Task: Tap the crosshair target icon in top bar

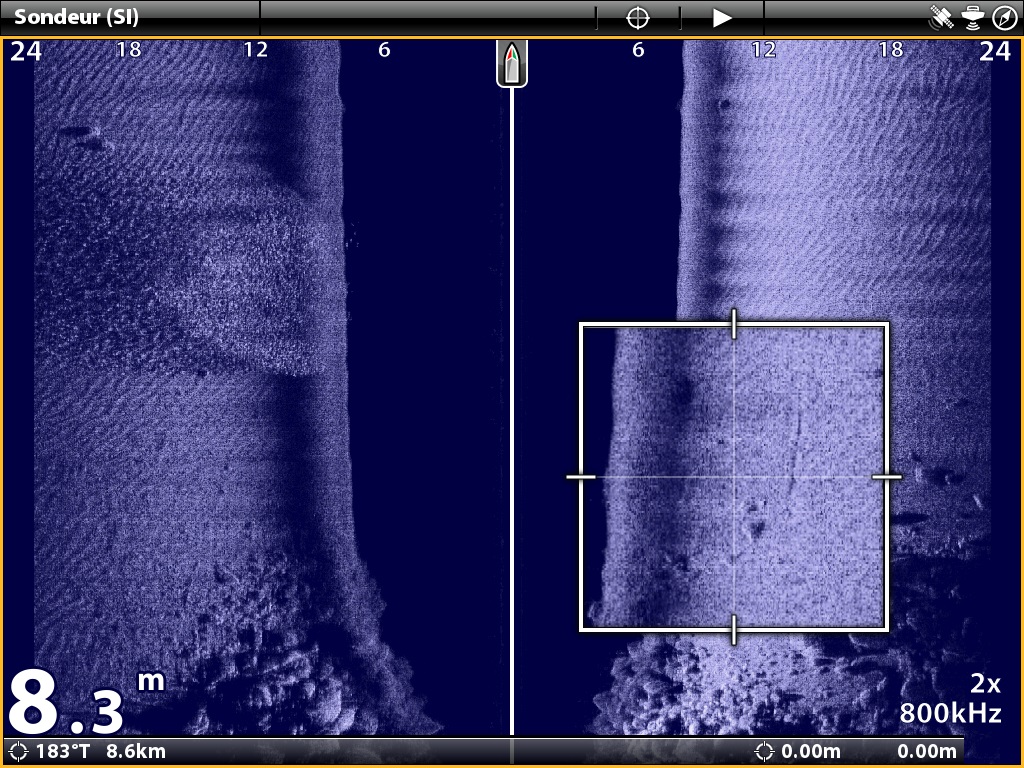Action: tap(637, 18)
